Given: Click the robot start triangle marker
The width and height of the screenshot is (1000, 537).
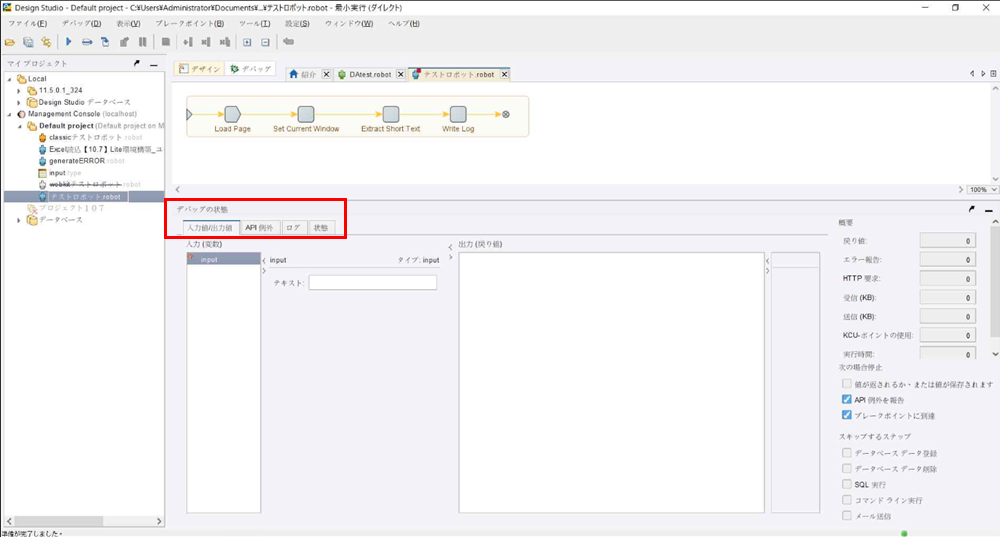Looking at the screenshot, I should 189,114.
